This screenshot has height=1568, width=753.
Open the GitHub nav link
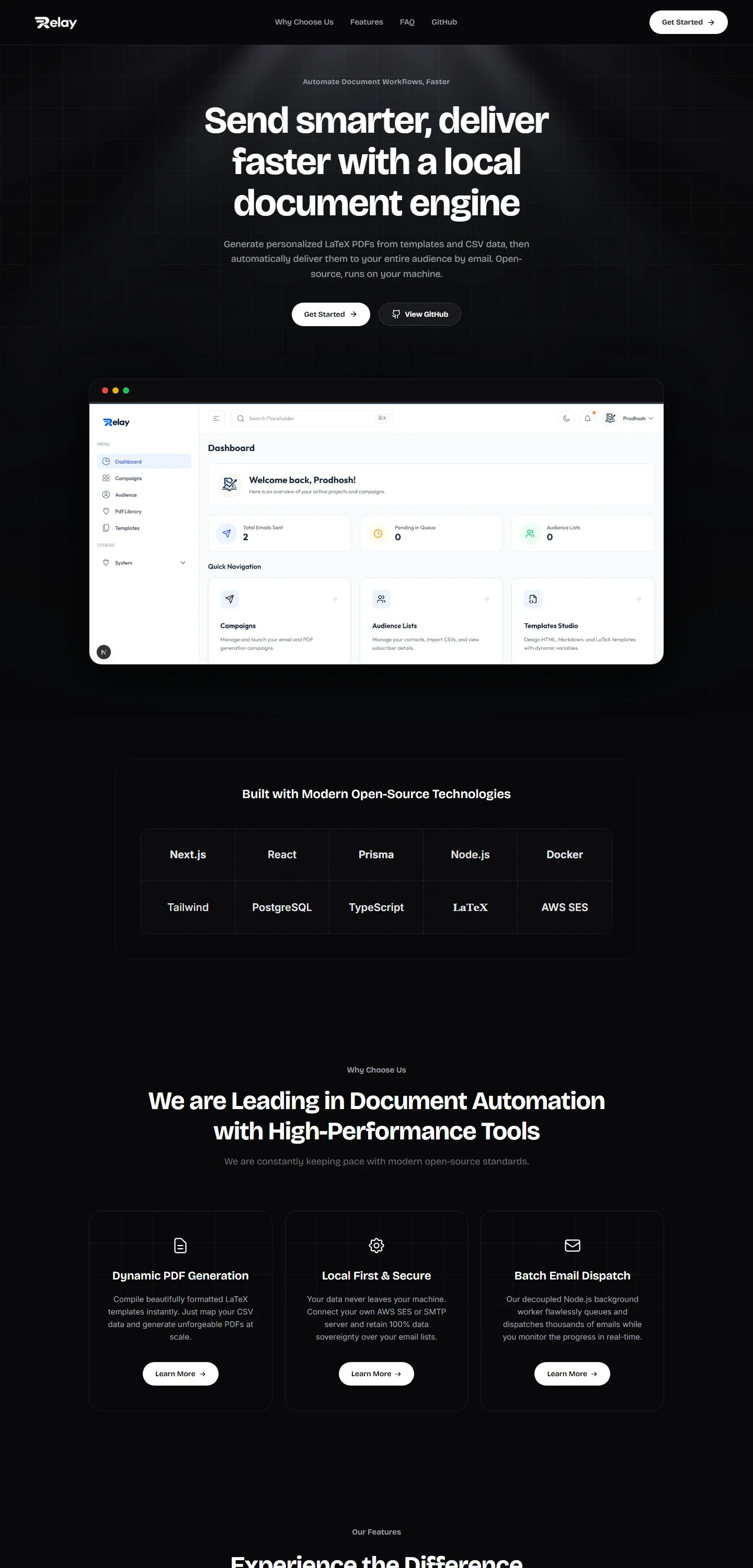tap(444, 22)
